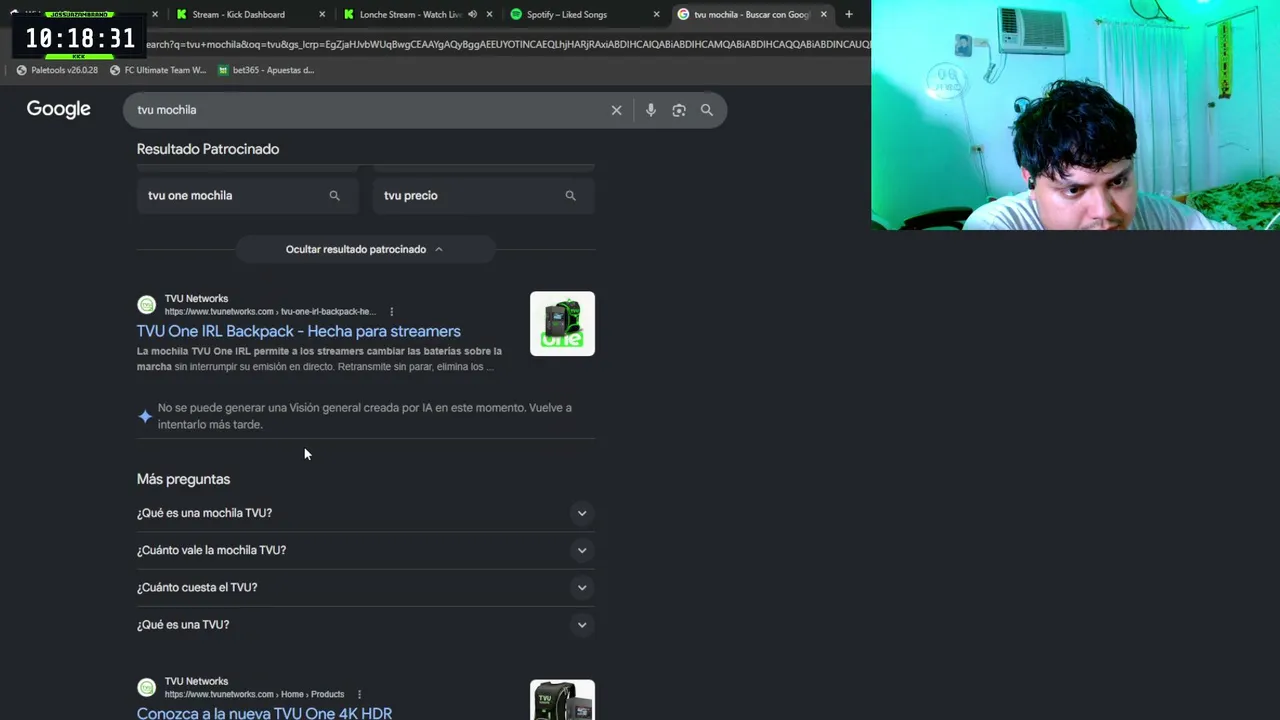
Task: Click the 'Más preguntas' heading
Action: [x=183, y=479]
